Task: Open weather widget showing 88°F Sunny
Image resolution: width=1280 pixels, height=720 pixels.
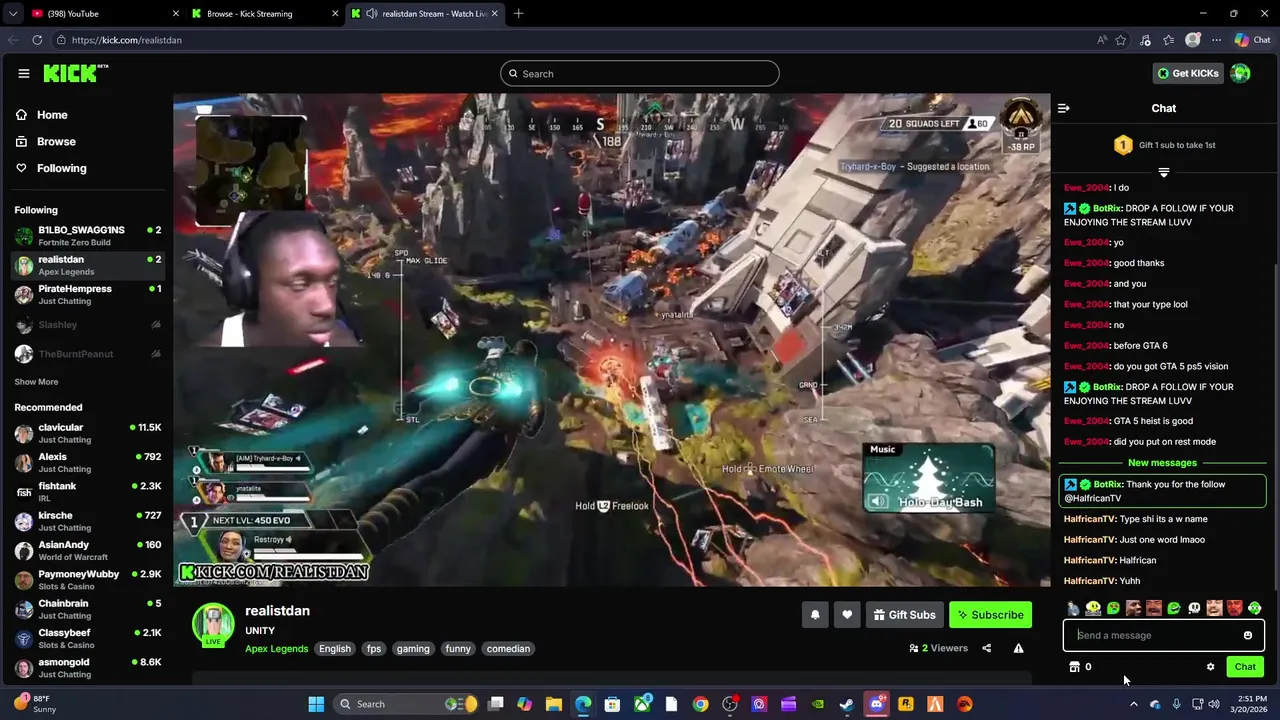Action: 35,704
